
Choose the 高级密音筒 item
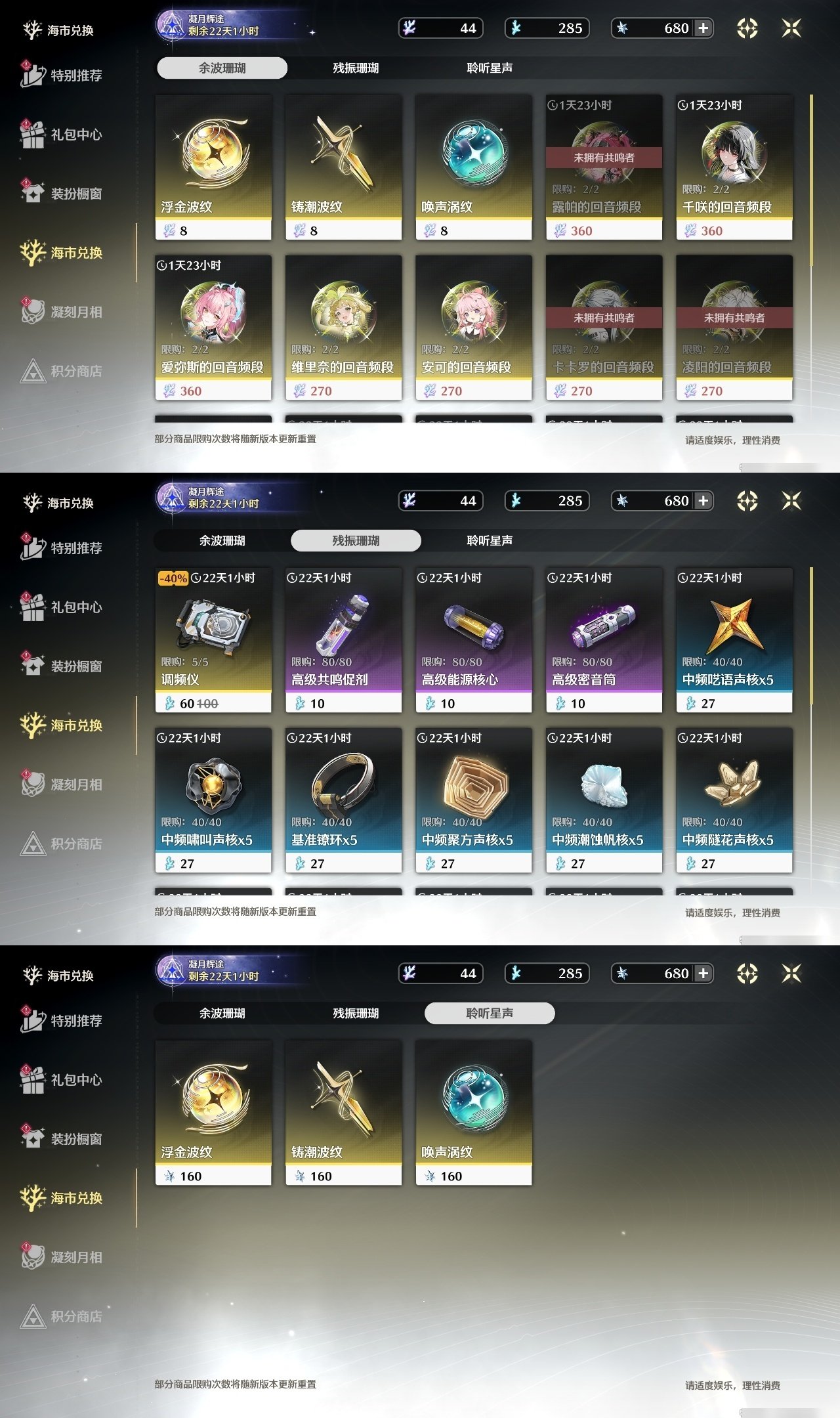pyautogui.click(x=604, y=640)
